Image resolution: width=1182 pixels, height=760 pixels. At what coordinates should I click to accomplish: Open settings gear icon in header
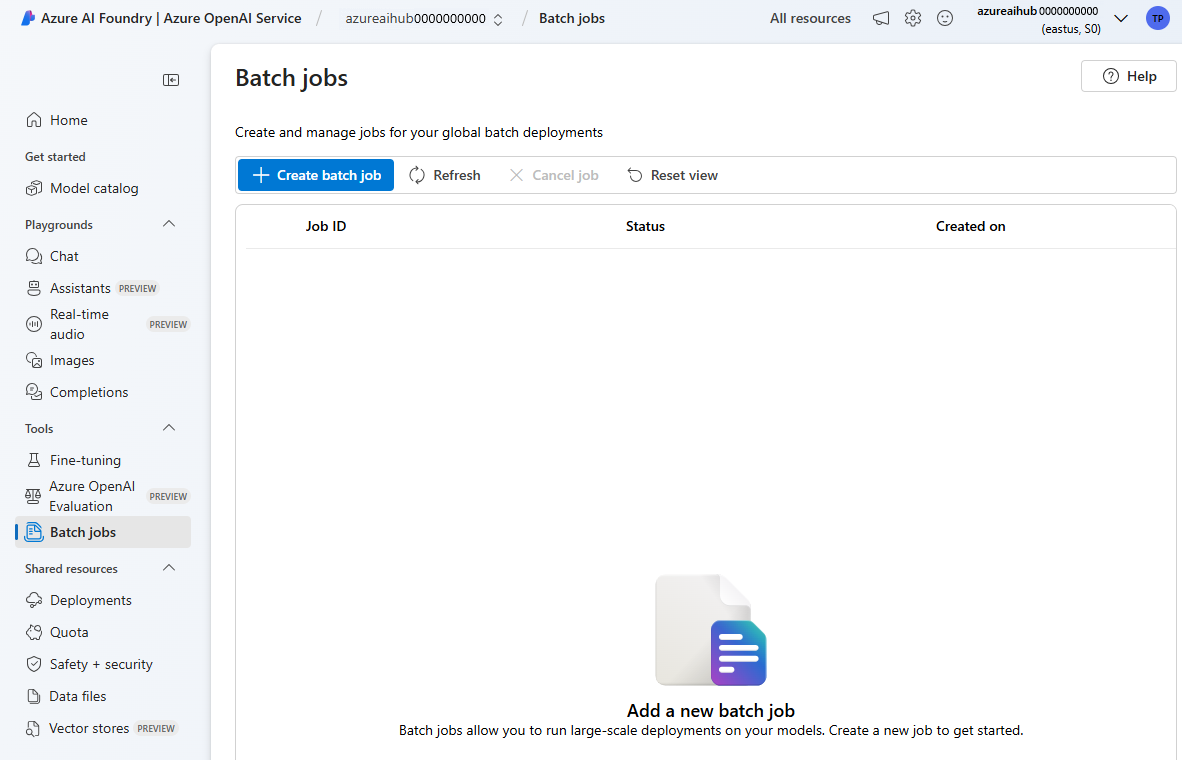coord(913,18)
